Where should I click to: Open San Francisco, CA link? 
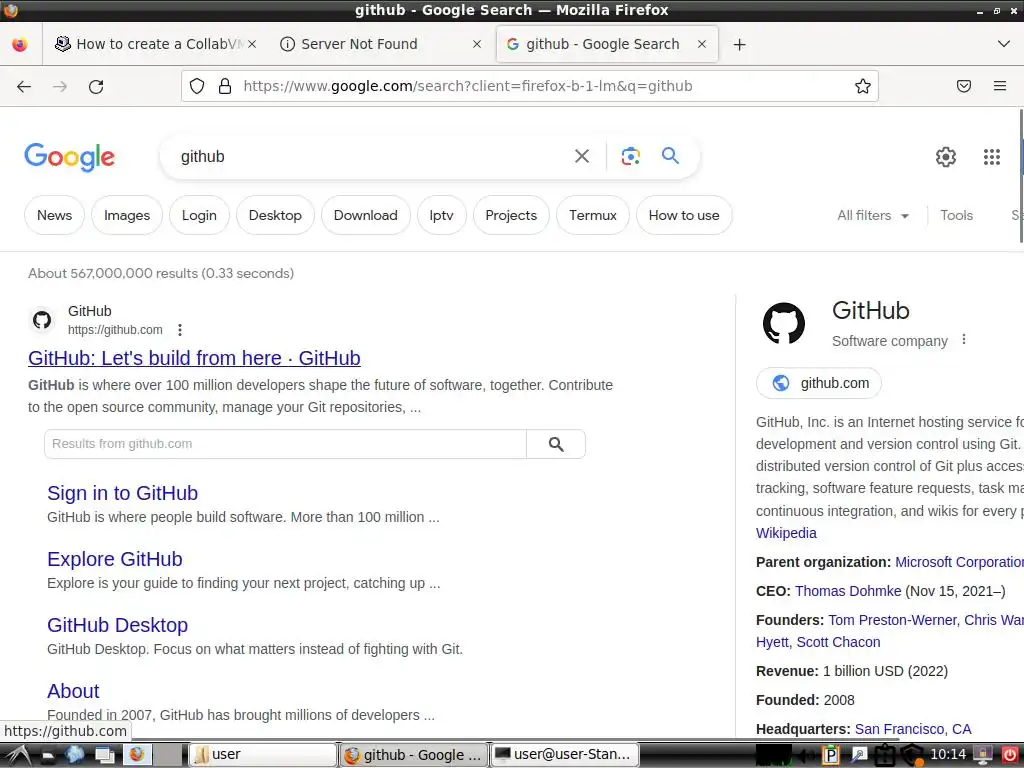(913, 729)
